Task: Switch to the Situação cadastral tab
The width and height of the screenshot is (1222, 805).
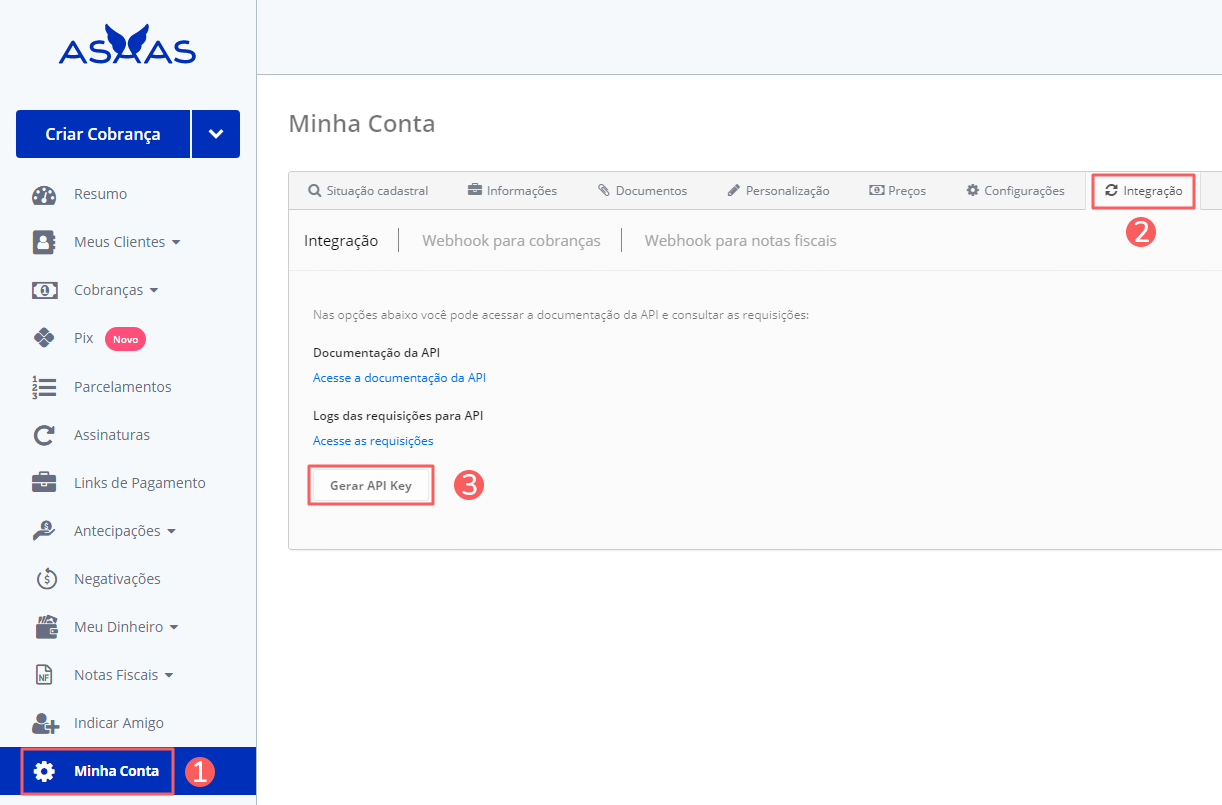Action: (368, 191)
